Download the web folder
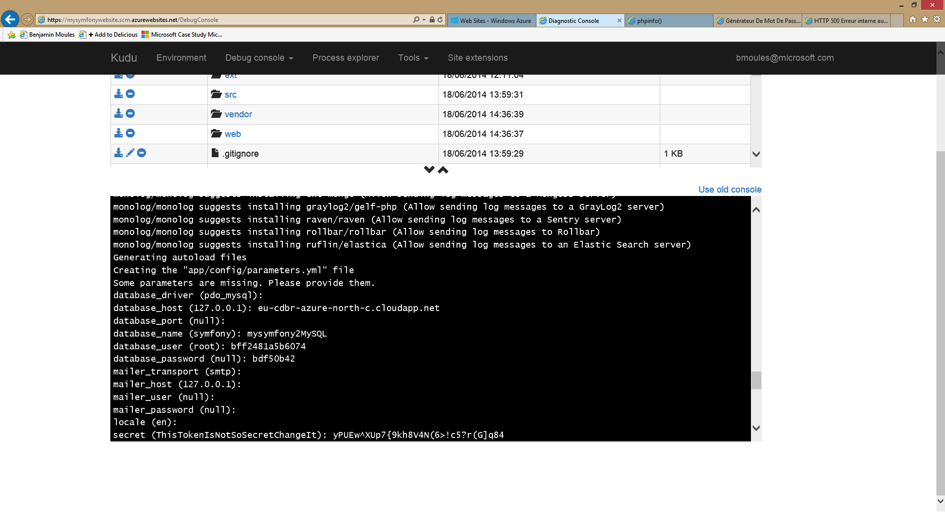945x512 pixels. coord(118,133)
